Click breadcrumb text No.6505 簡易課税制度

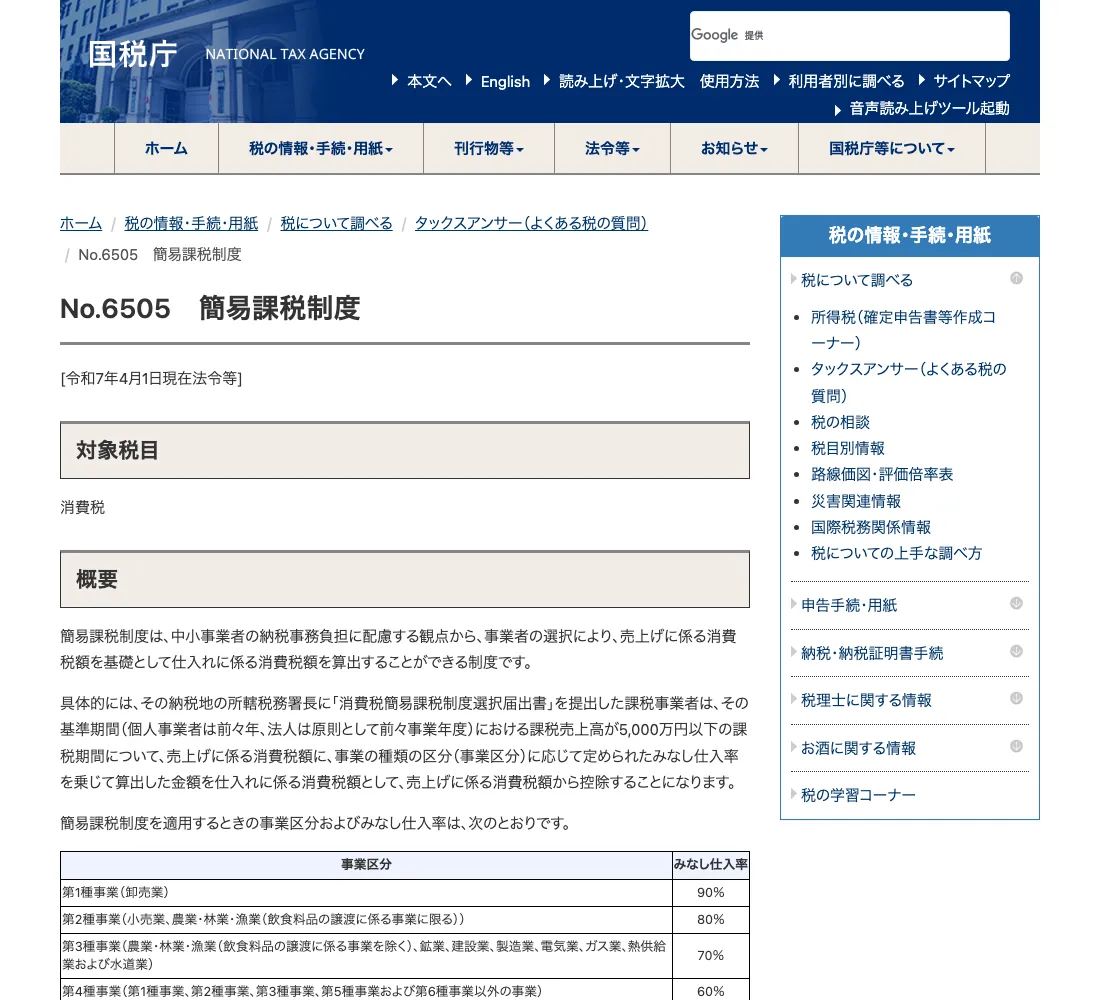(160, 255)
